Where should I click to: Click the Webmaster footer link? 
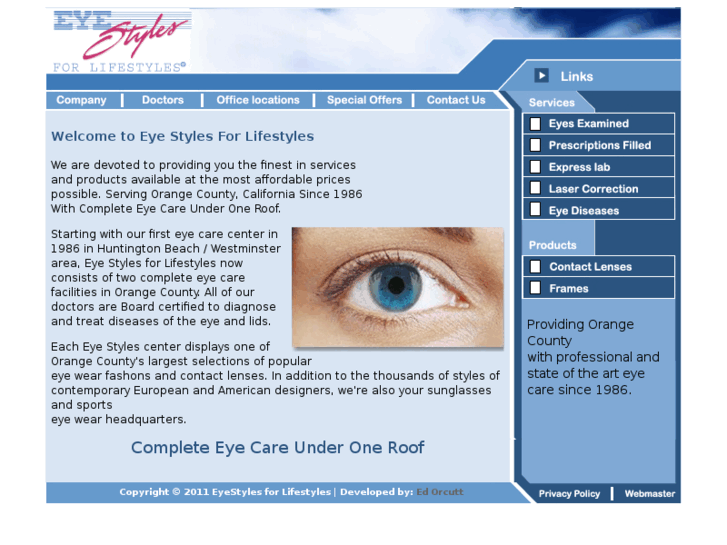(649, 494)
